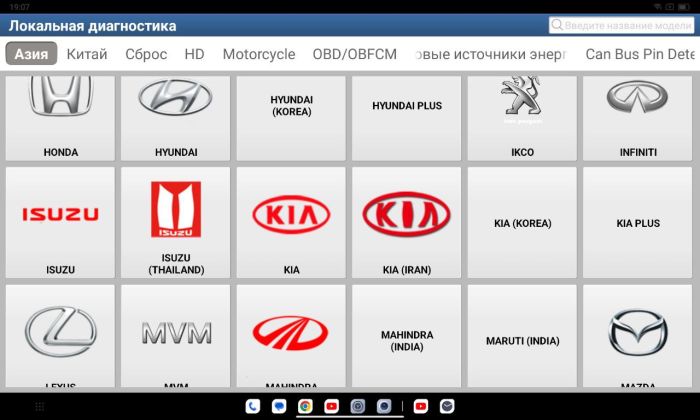Screen dimensions: 700x420
Task: Open the Messages app in the dock
Action: 279,406
